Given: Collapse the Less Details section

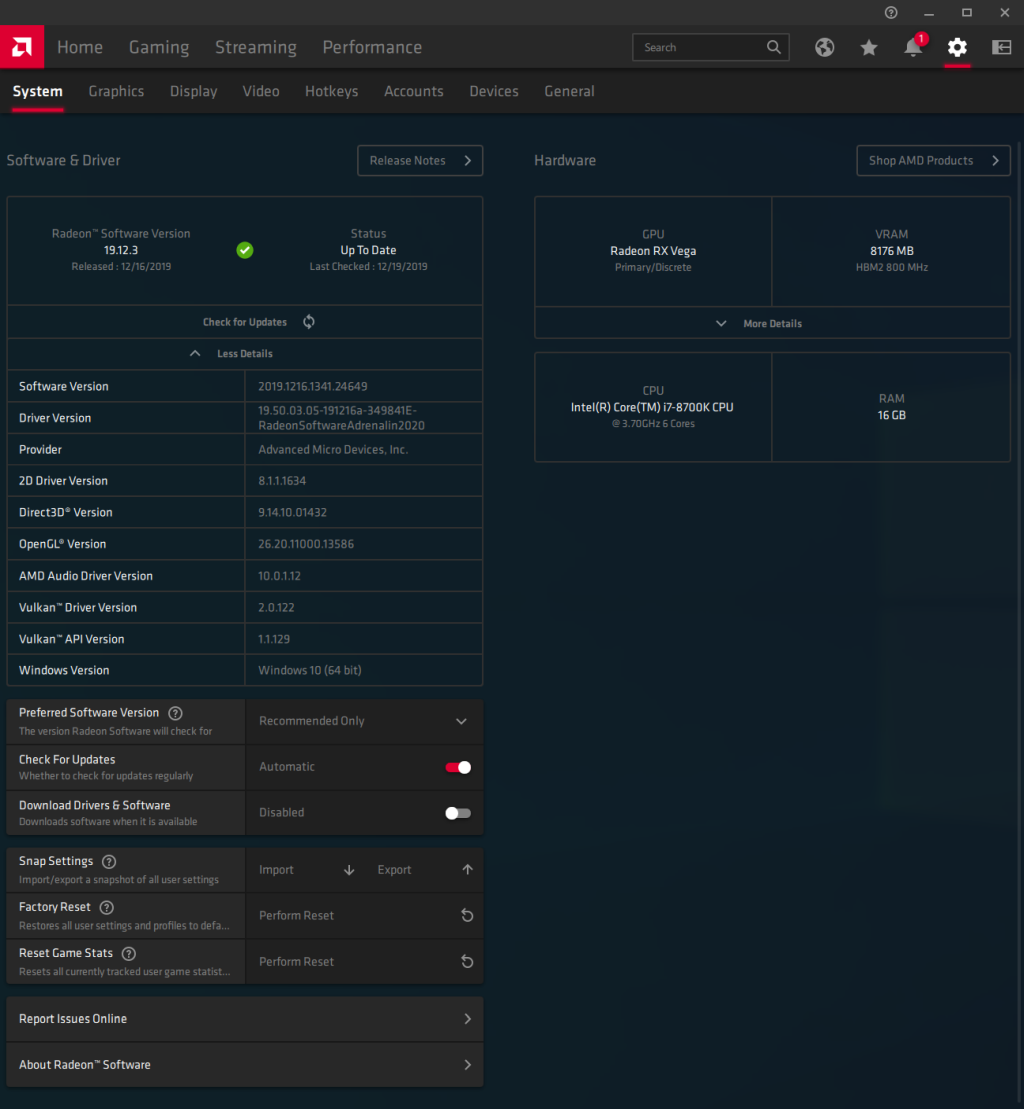Looking at the screenshot, I should pyautogui.click(x=245, y=354).
